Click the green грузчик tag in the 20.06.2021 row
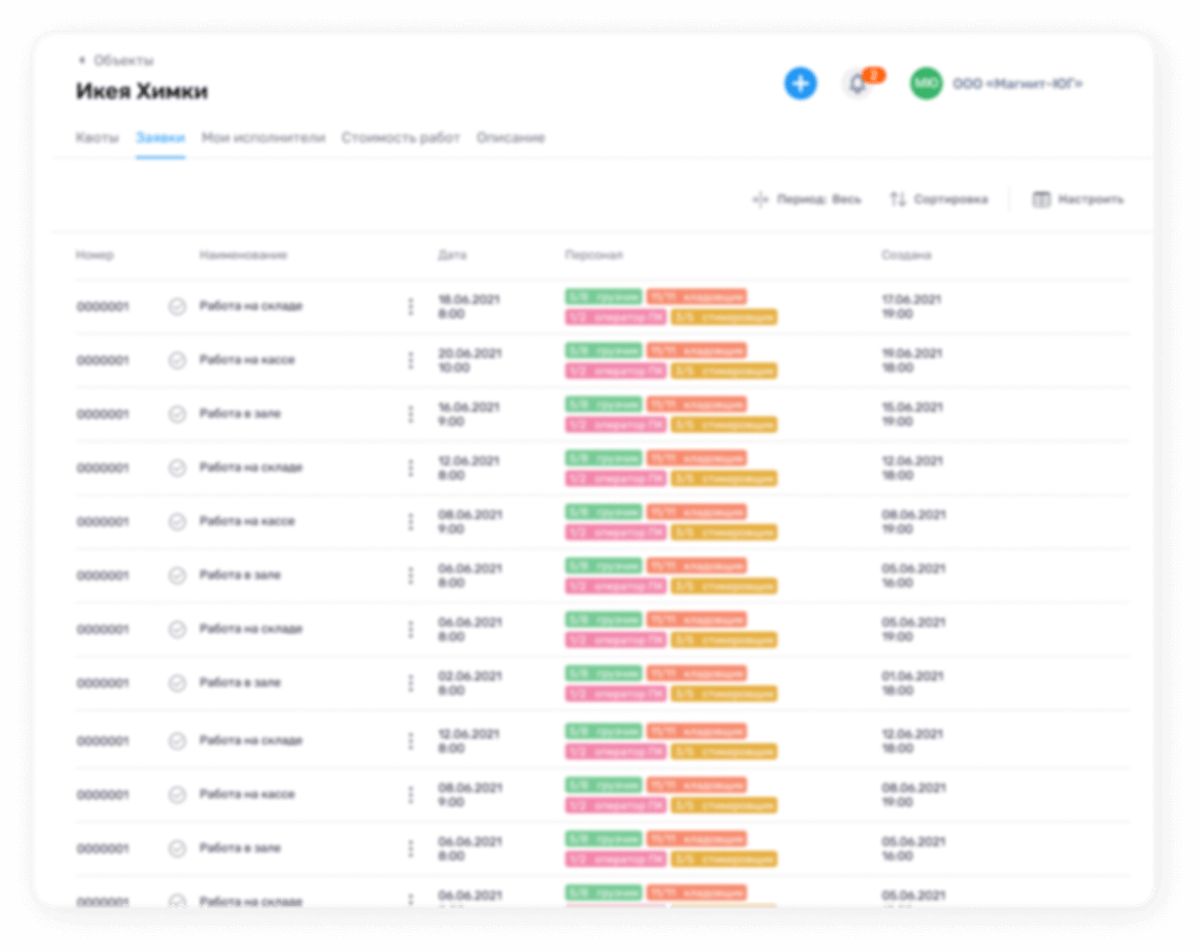Viewport: 1200px width, 952px height. pyautogui.click(x=603, y=351)
